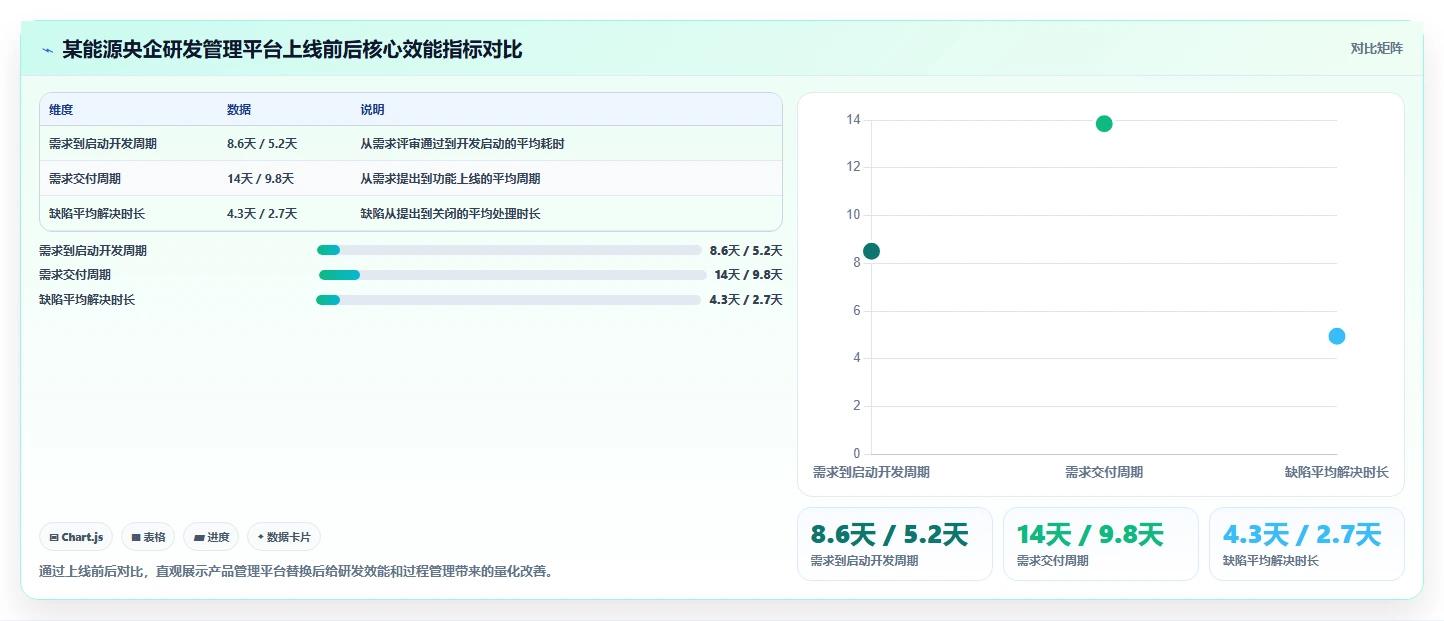Select table cell 缺陷平均解决时长
This screenshot has height=621, width=1444.
point(97,214)
